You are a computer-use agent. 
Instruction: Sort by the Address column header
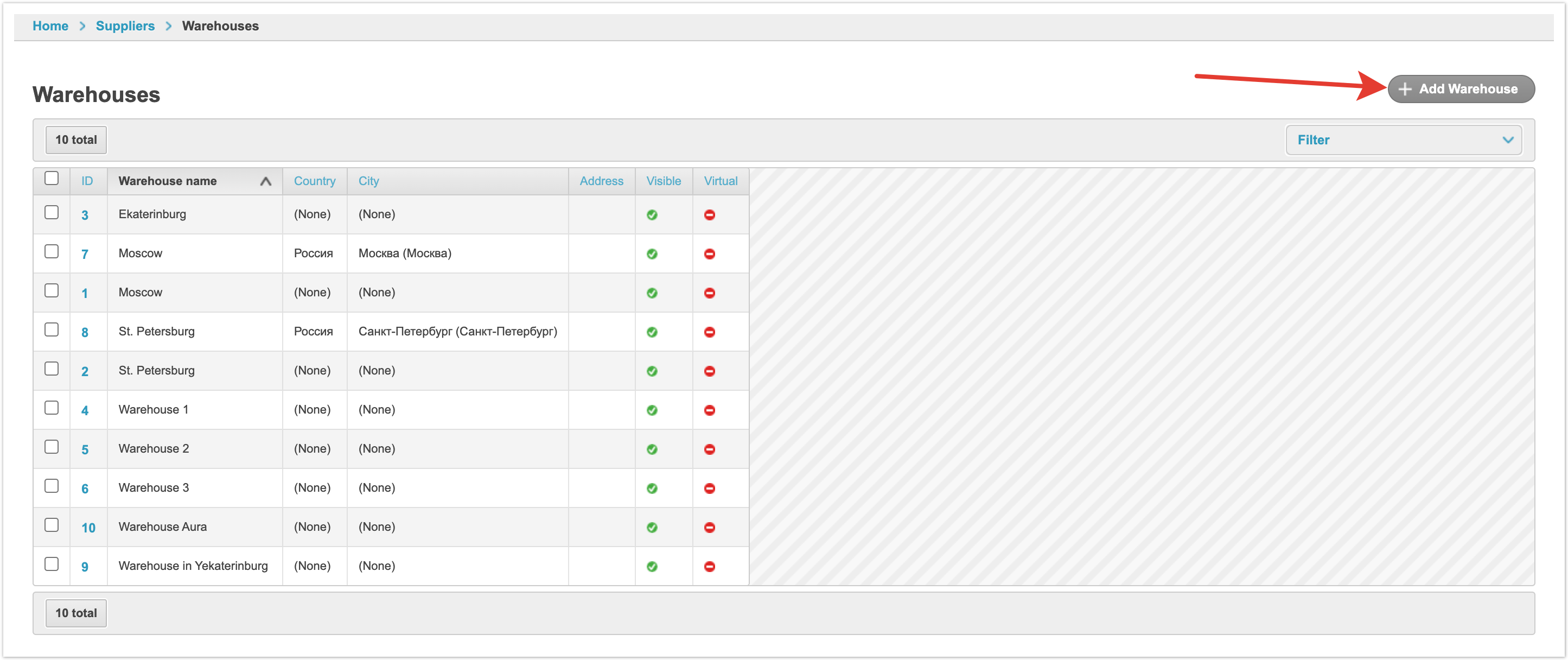[601, 181]
